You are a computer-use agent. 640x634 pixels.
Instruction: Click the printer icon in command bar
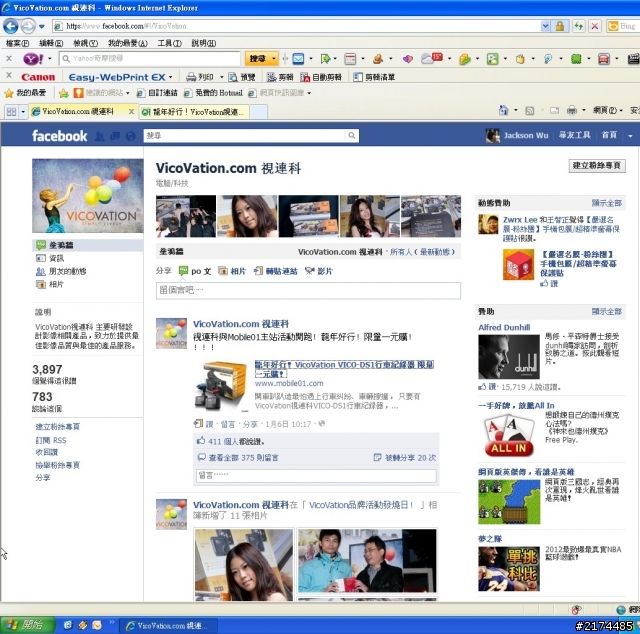[572, 110]
